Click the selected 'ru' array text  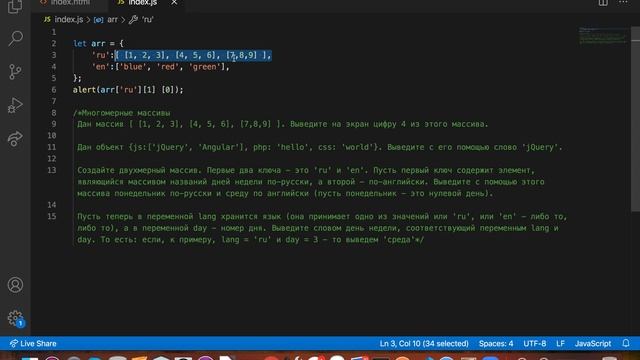tap(193, 55)
